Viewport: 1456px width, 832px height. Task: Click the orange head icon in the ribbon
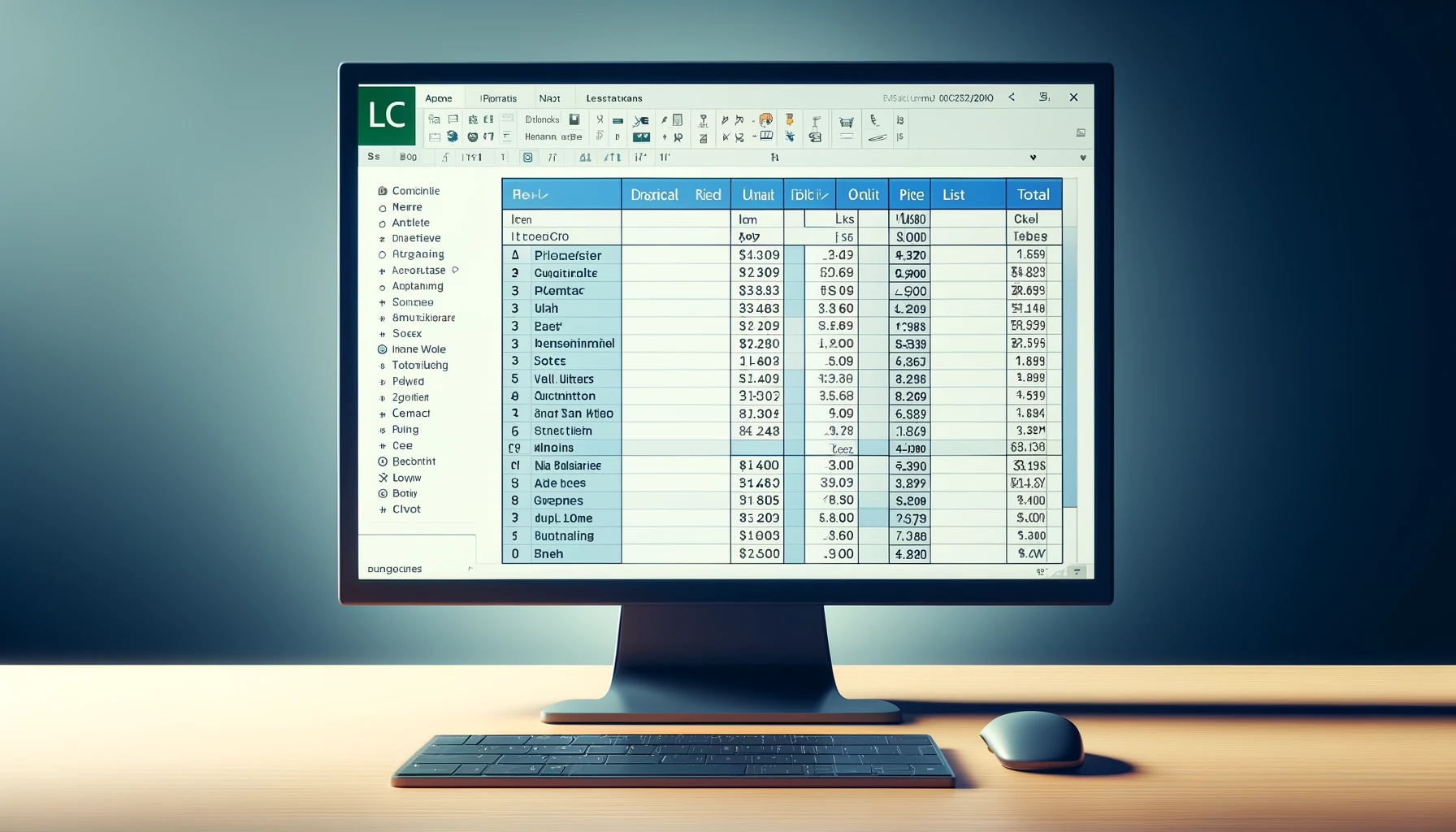(x=765, y=119)
